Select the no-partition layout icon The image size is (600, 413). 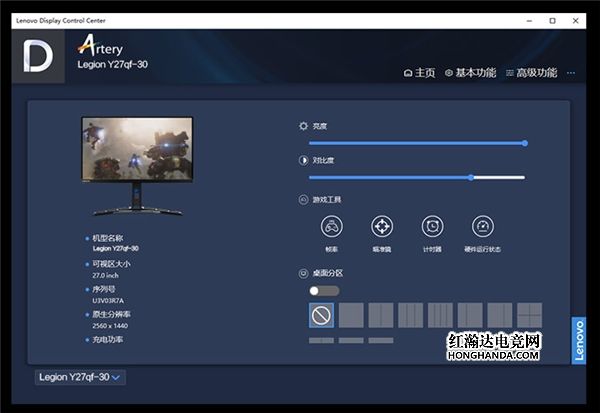[321, 316]
